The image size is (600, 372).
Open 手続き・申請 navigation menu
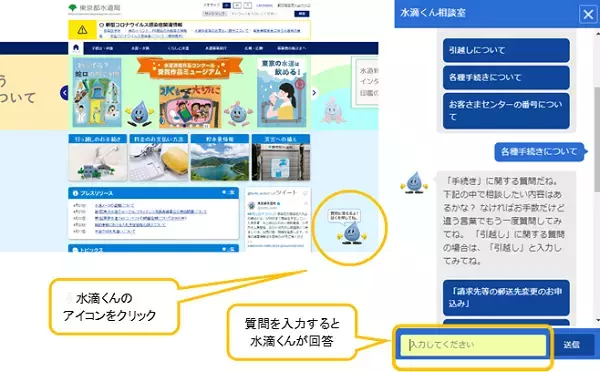pos(102,48)
